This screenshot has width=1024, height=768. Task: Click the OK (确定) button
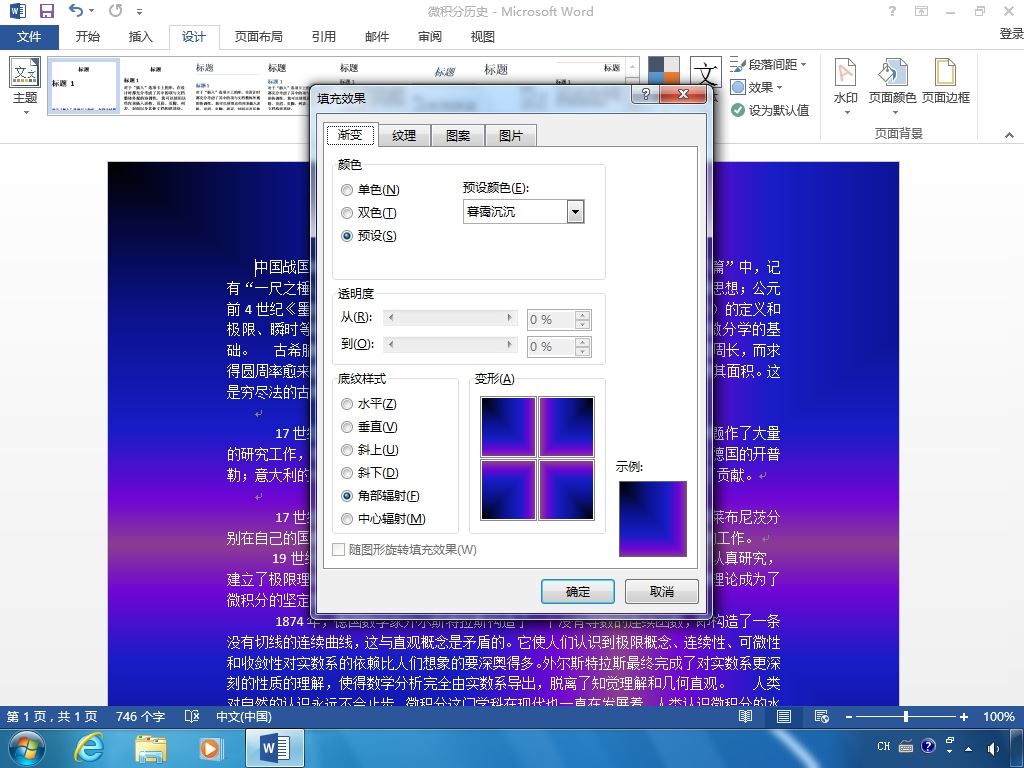(x=577, y=592)
